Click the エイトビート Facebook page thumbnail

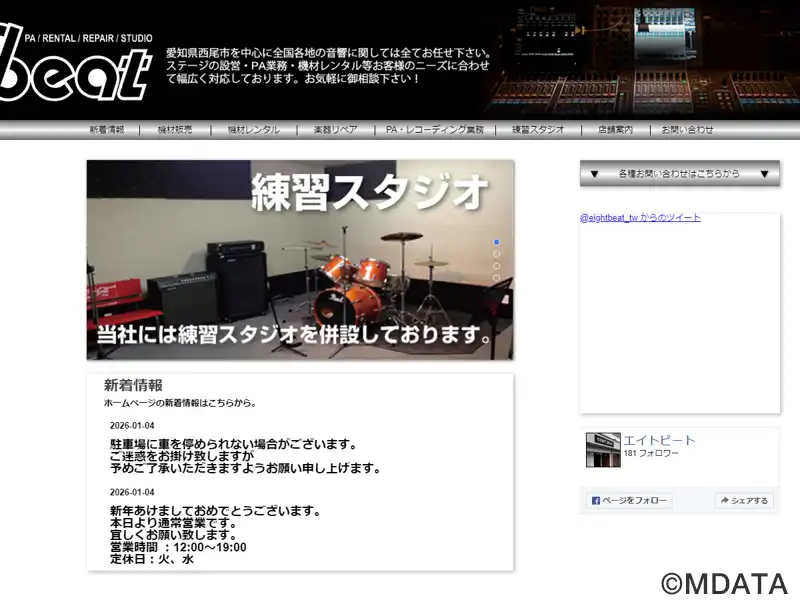click(603, 450)
